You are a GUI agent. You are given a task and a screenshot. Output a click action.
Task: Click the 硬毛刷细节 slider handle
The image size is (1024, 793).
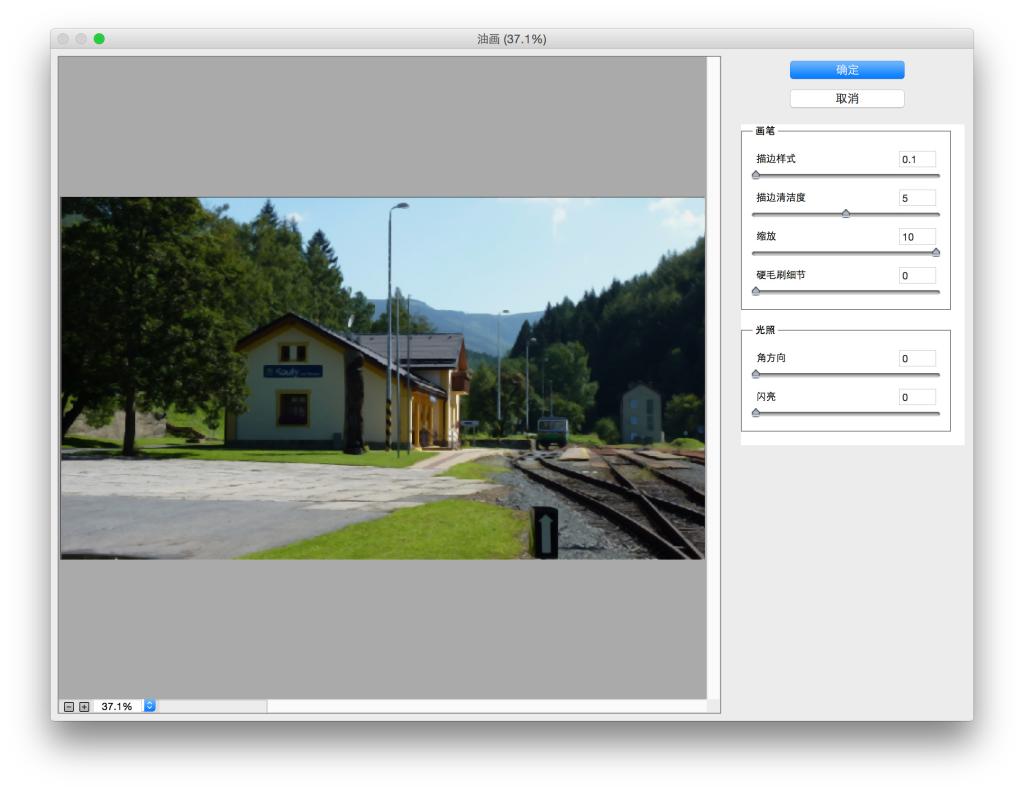pyautogui.click(x=756, y=292)
